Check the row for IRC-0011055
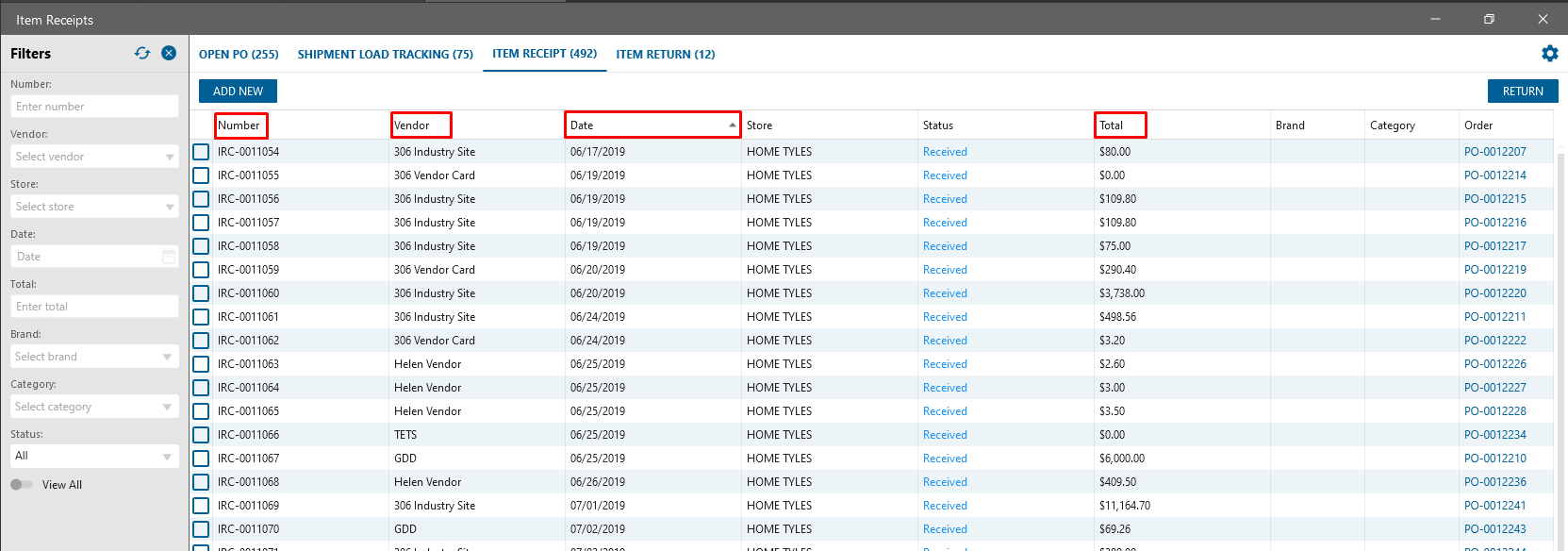The height and width of the screenshot is (551, 1568). (201, 175)
